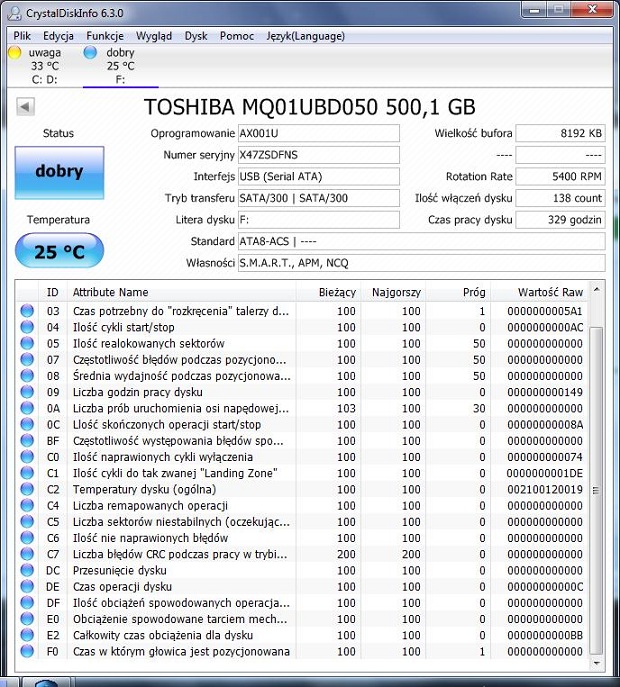
Task: Click the status orb of attribute C0
Action: (27, 457)
